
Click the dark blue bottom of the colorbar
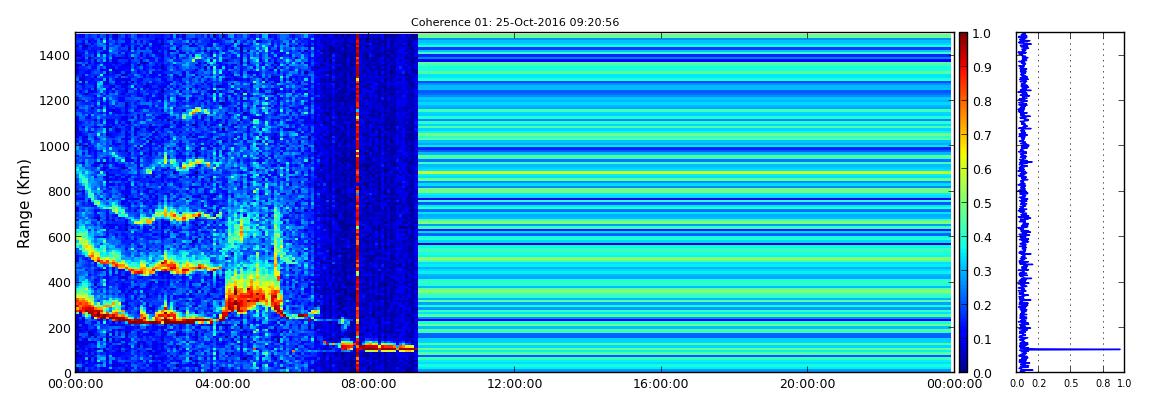pos(963,364)
